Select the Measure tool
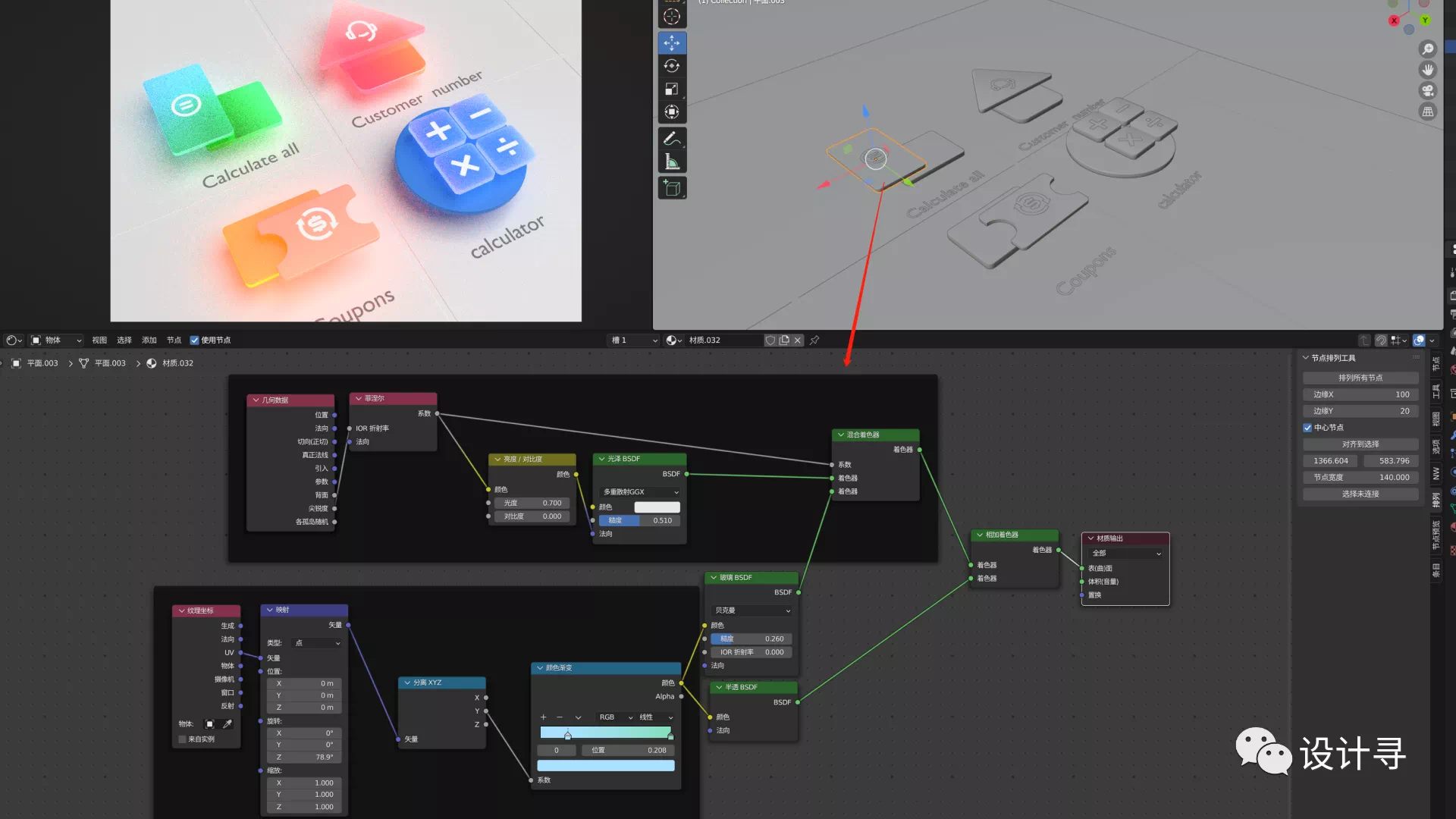Screen dimensions: 1456x819 (x=672, y=162)
